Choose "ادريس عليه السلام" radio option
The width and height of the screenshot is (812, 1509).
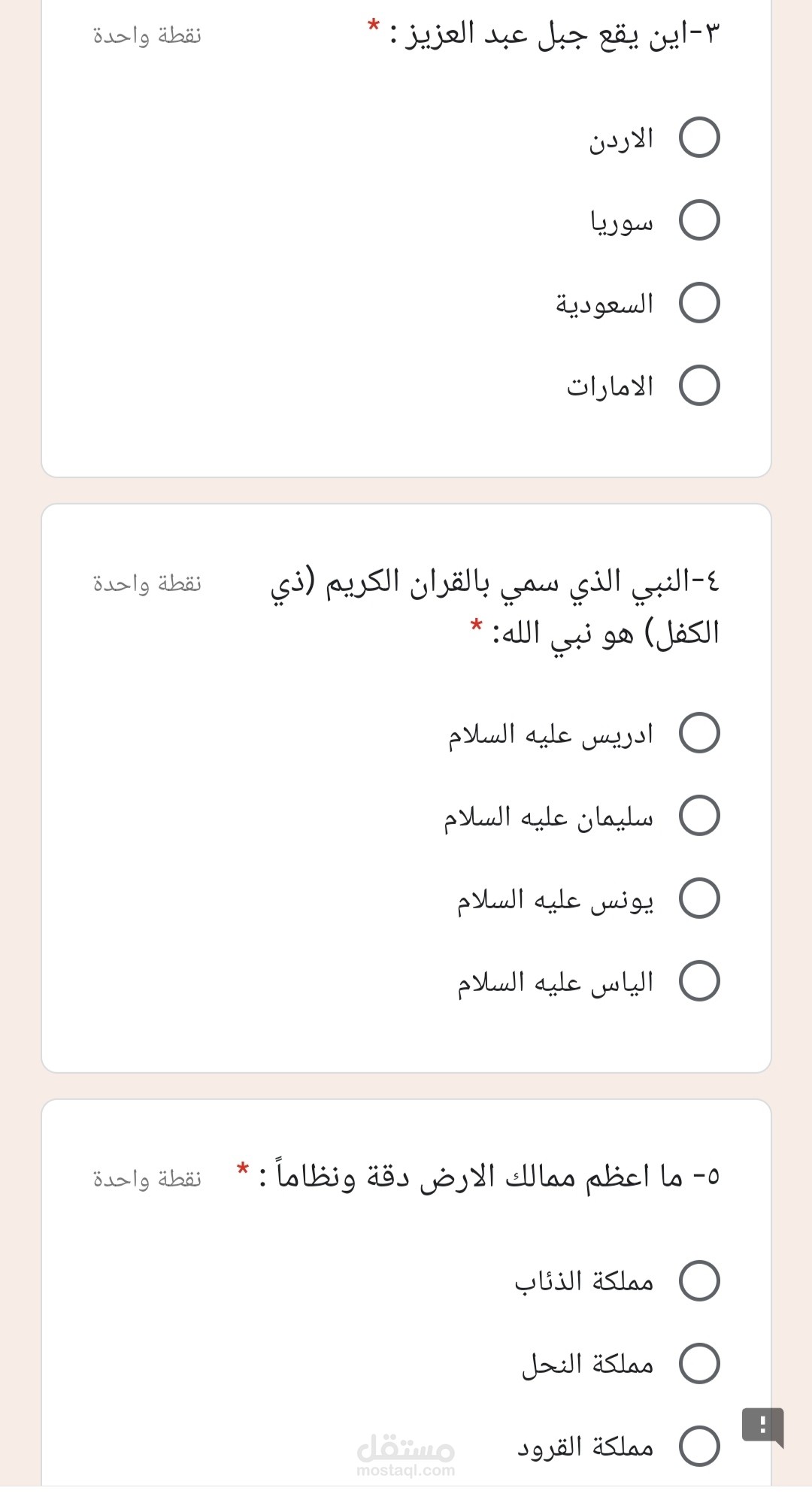click(x=699, y=733)
